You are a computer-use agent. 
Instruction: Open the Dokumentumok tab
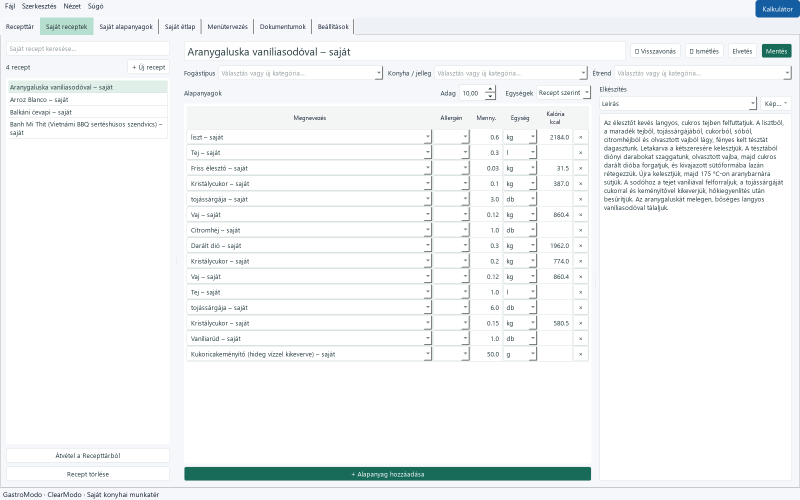[282, 27]
